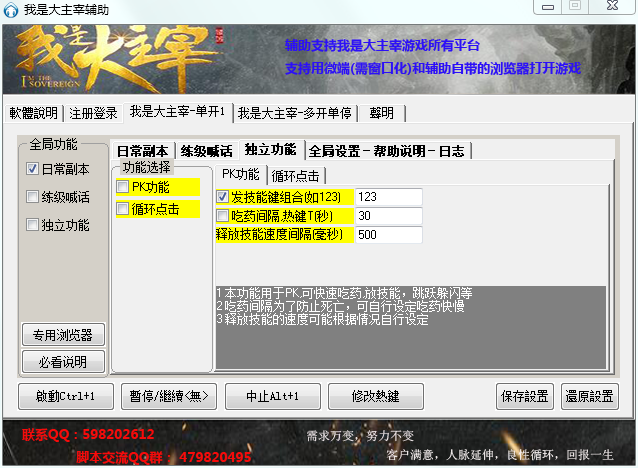Check the PK功能 checkbox under 功能选择
Screen dimensions: 638x468
pos(123,187)
